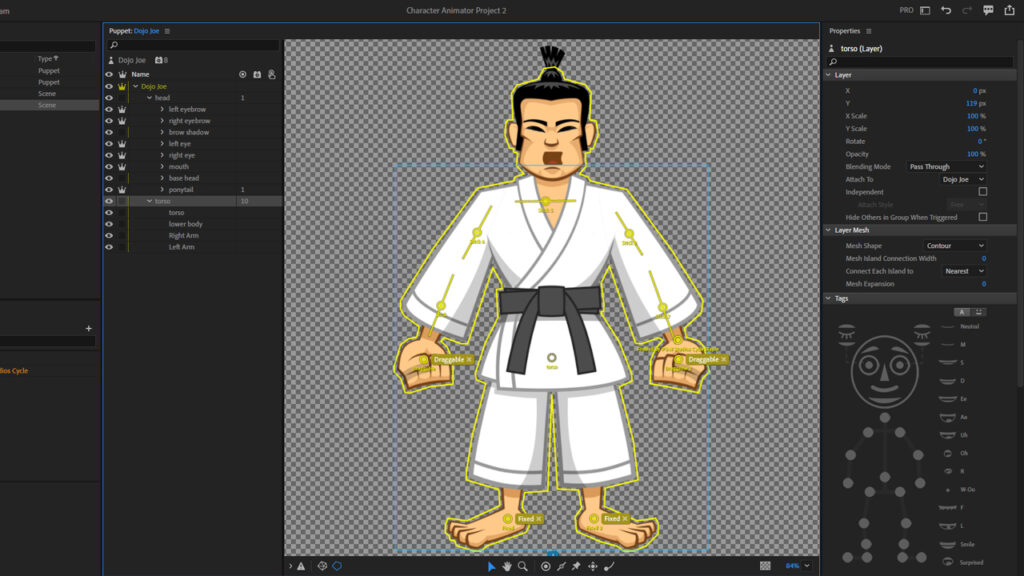Image resolution: width=1024 pixels, height=576 pixels.
Task: Expand the left eyebrow layer group
Action: coord(162,109)
